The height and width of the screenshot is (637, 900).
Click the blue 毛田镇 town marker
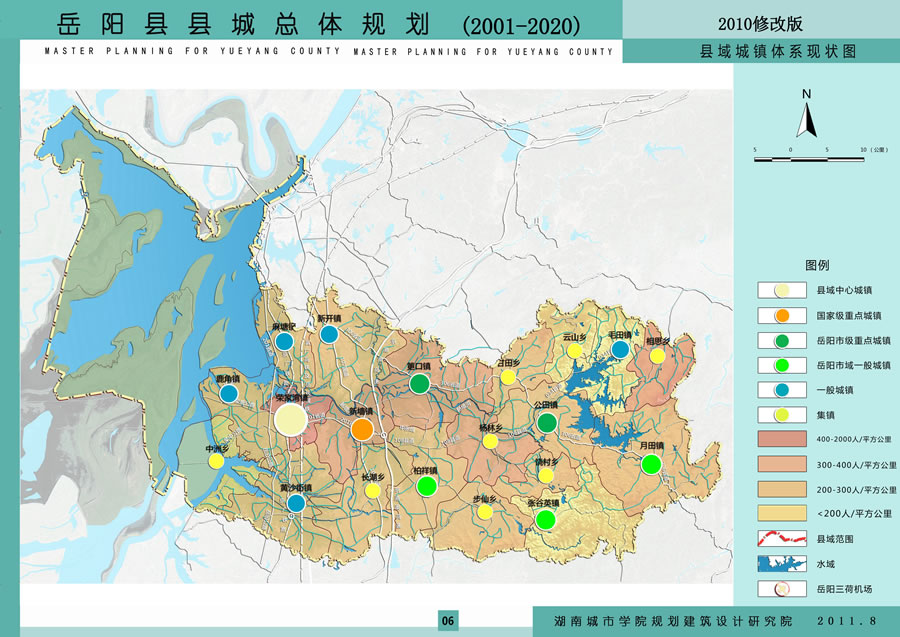[x=621, y=349]
